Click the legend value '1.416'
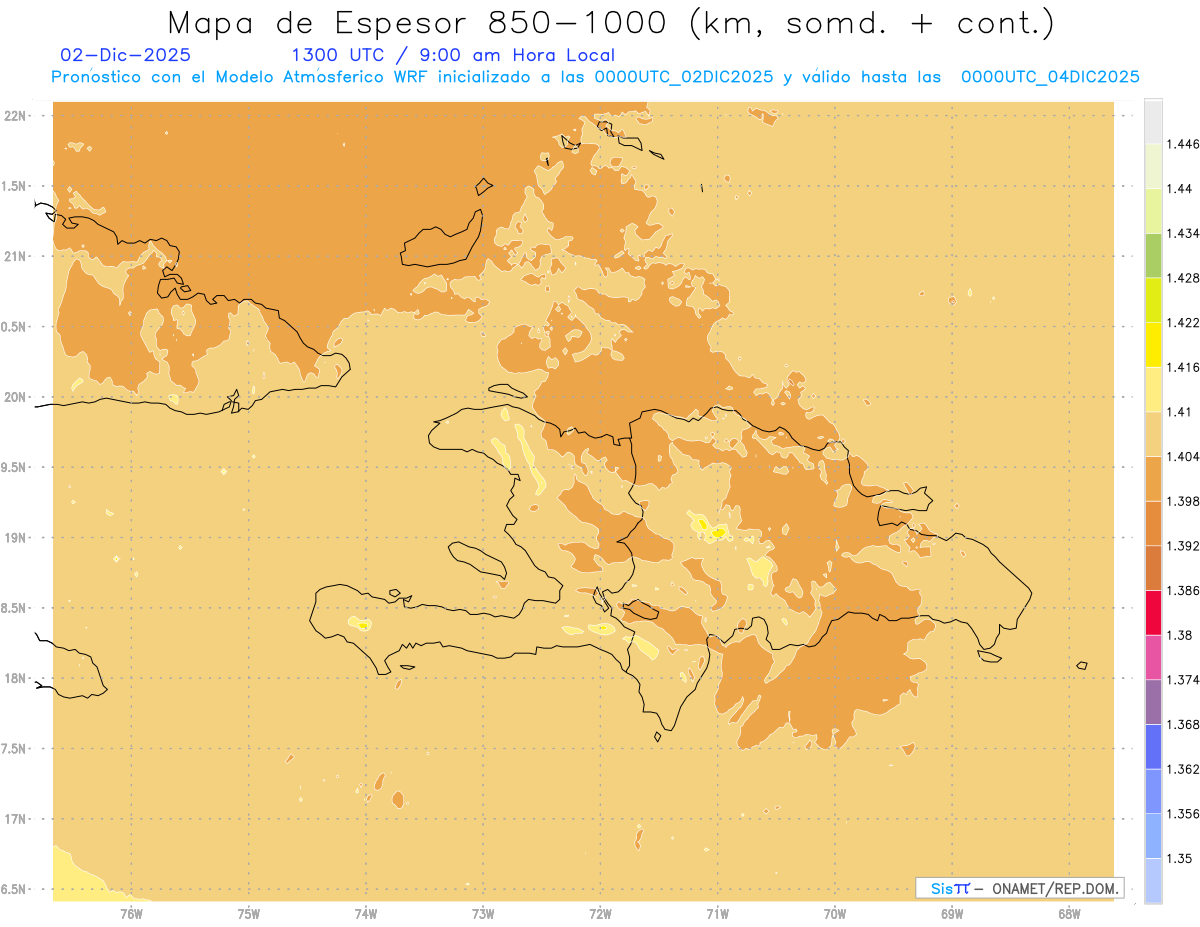 (1184, 367)
